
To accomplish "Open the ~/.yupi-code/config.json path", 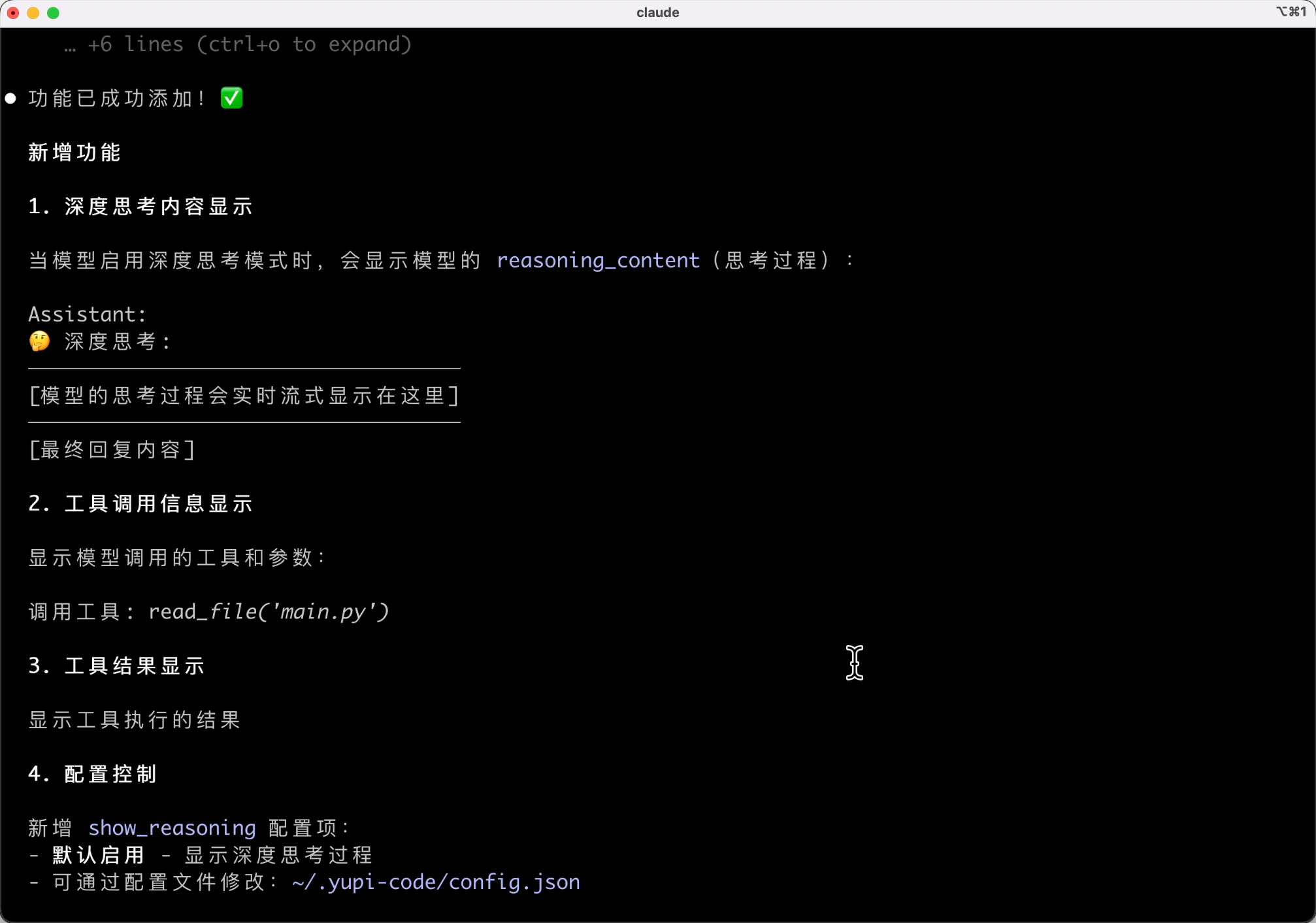I will (x=435, y=882).
